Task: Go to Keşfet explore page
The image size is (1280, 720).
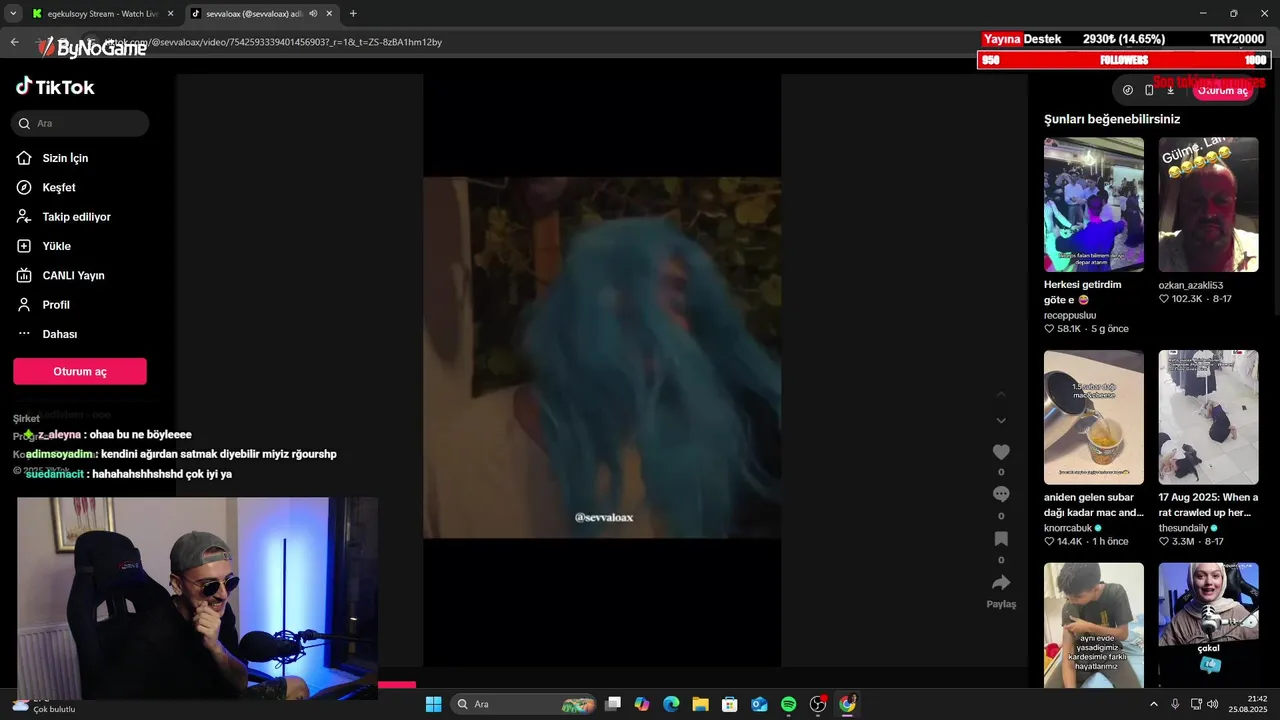Action: (x=59, y=187)
